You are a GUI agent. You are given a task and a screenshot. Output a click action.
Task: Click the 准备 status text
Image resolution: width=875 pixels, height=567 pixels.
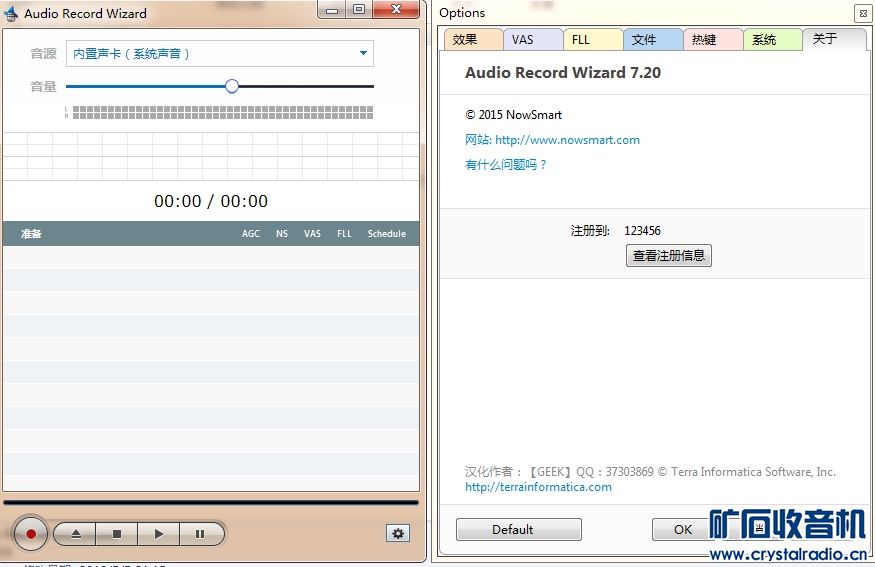pos(31,234)
